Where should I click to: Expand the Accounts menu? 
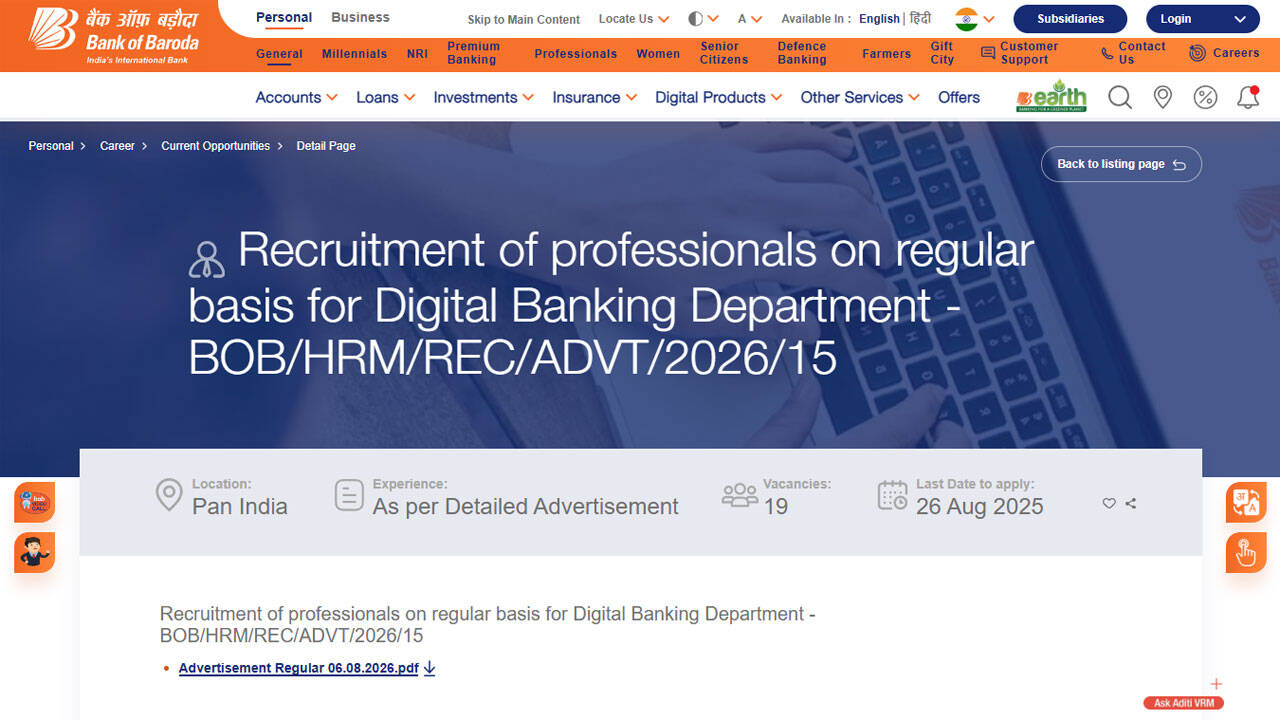click(296, 97)
